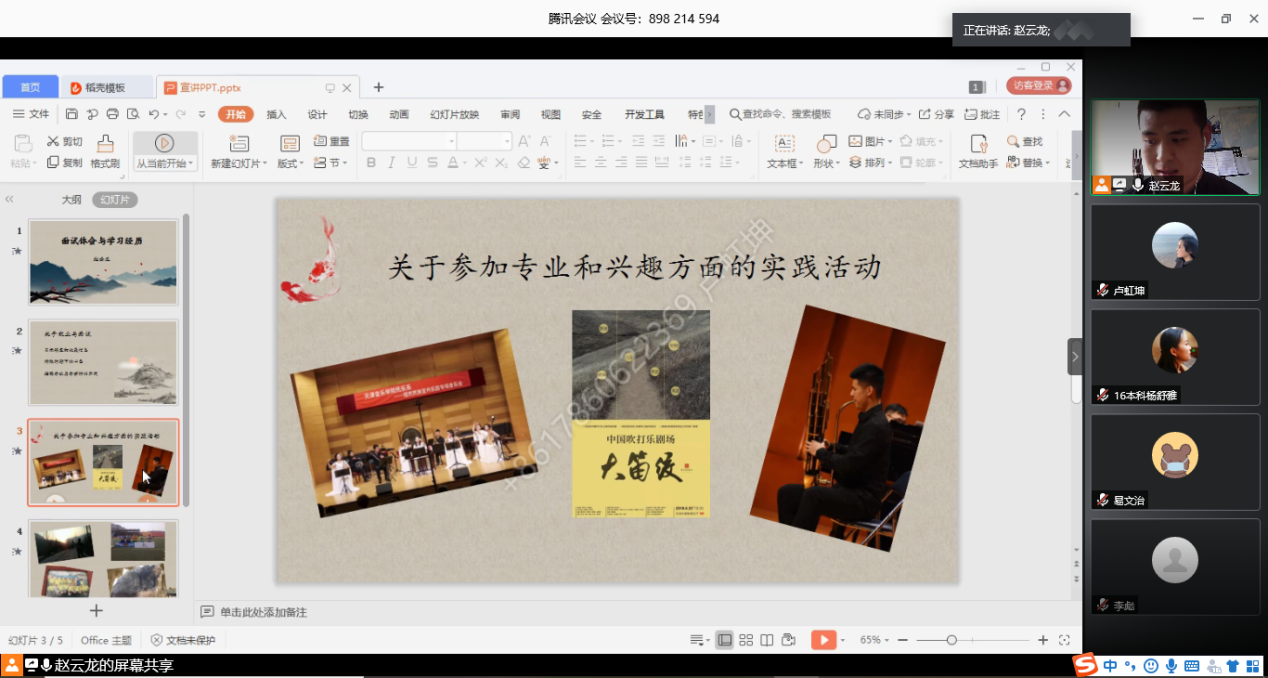The image size is (1268, 678).
Task: Open a new tab with plus button
Action: pos(378,87)
